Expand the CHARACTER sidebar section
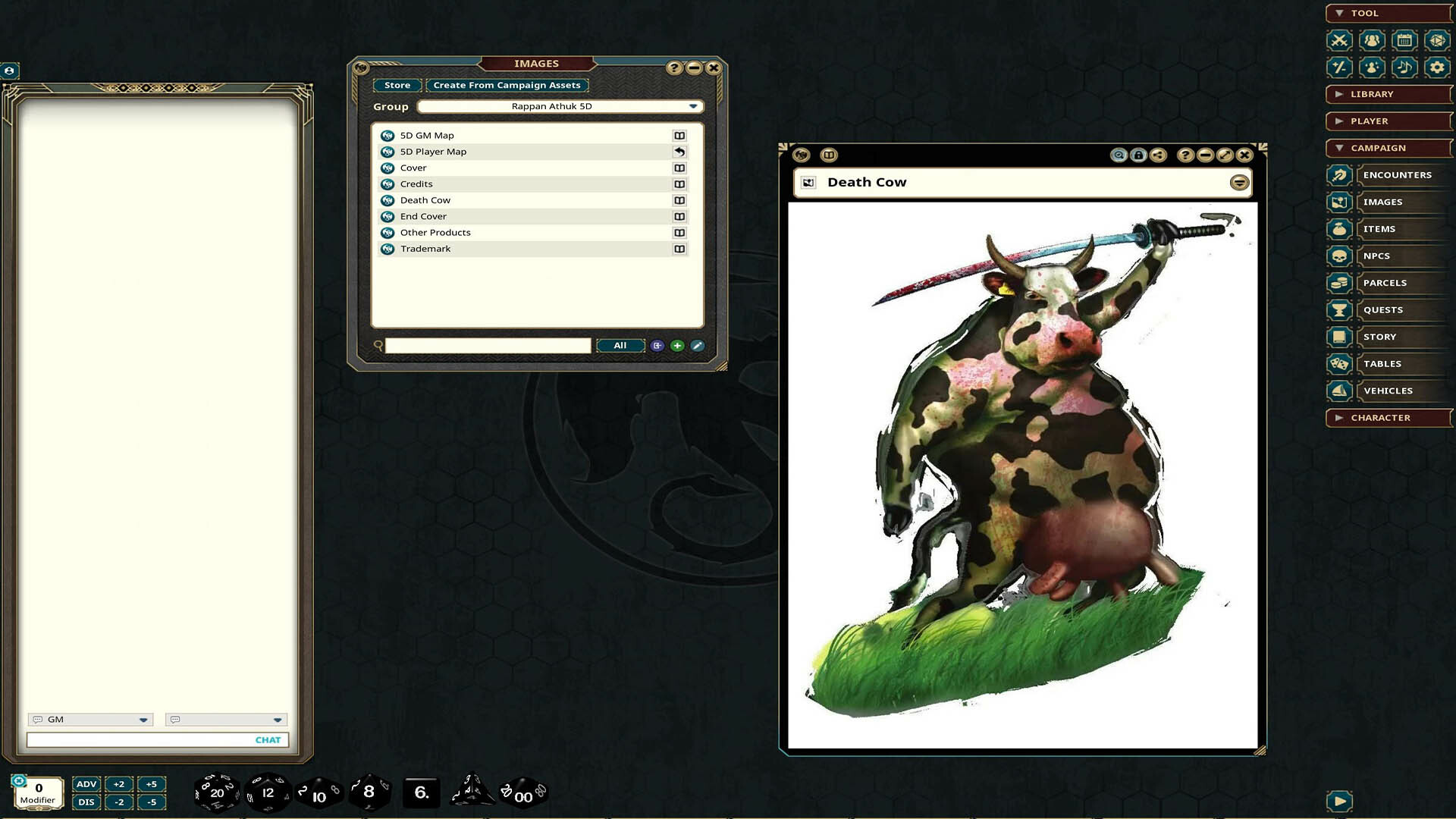1456x819 pixels. click(1388, 417)
